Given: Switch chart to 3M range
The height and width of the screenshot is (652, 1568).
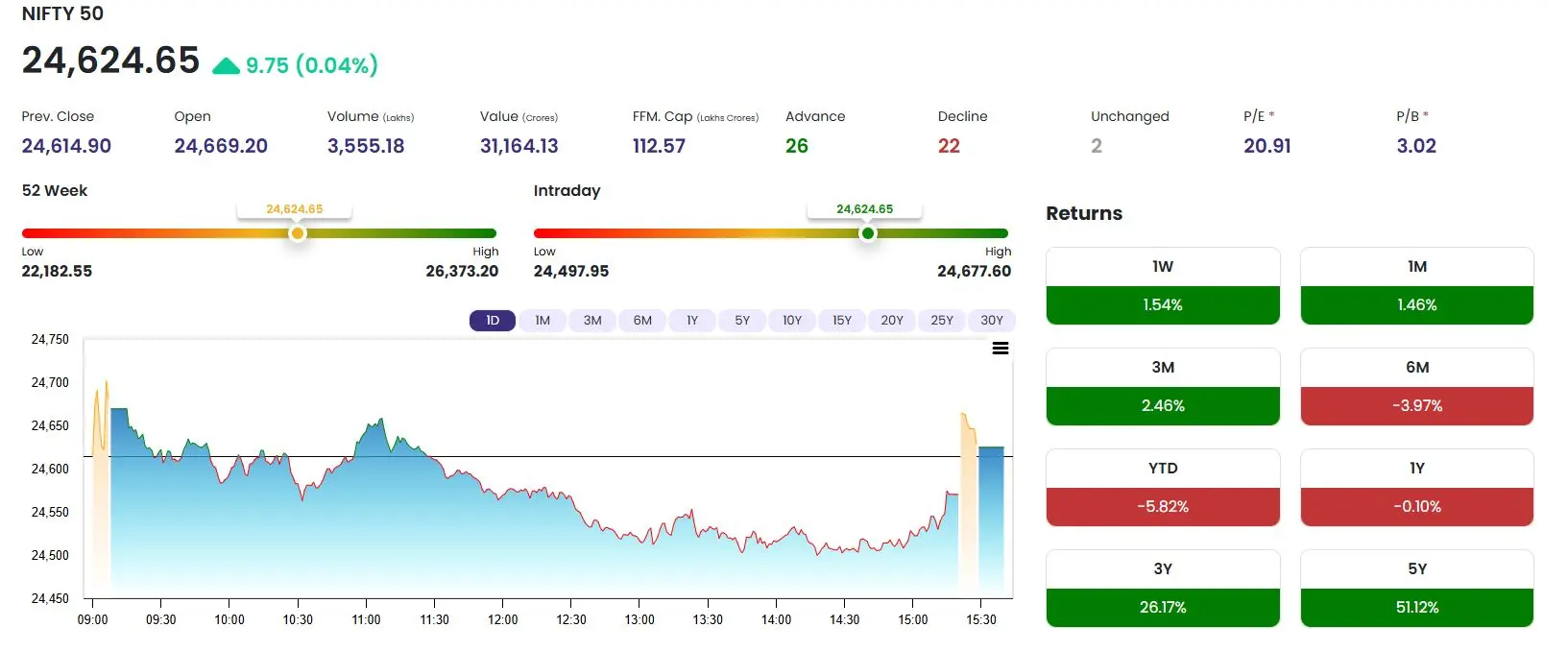Looking at the screenshot, I should [592, 321].
